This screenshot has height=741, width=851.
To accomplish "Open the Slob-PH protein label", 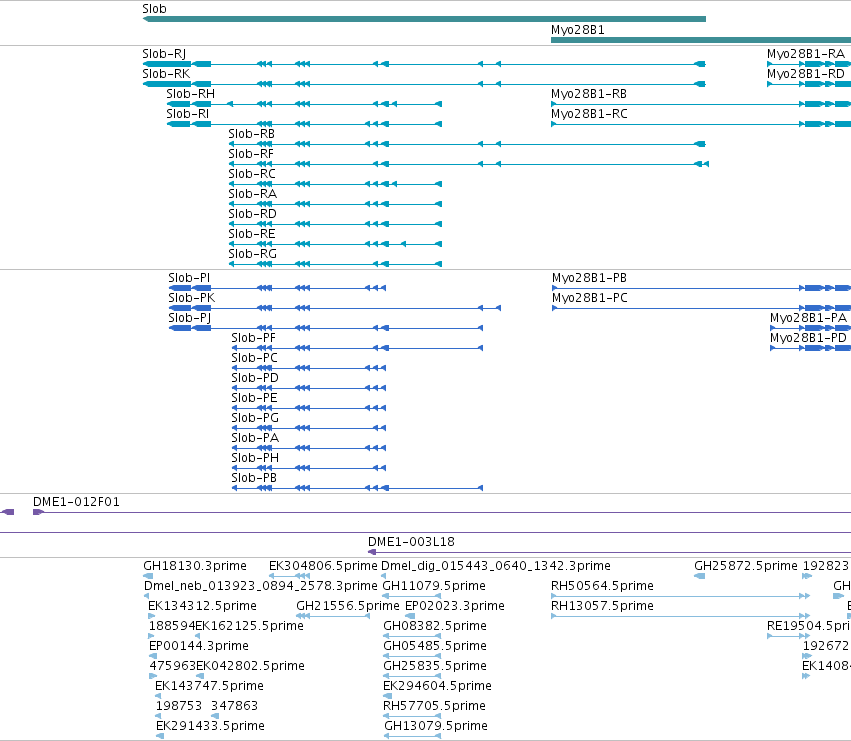I will (x=255, y=458).
